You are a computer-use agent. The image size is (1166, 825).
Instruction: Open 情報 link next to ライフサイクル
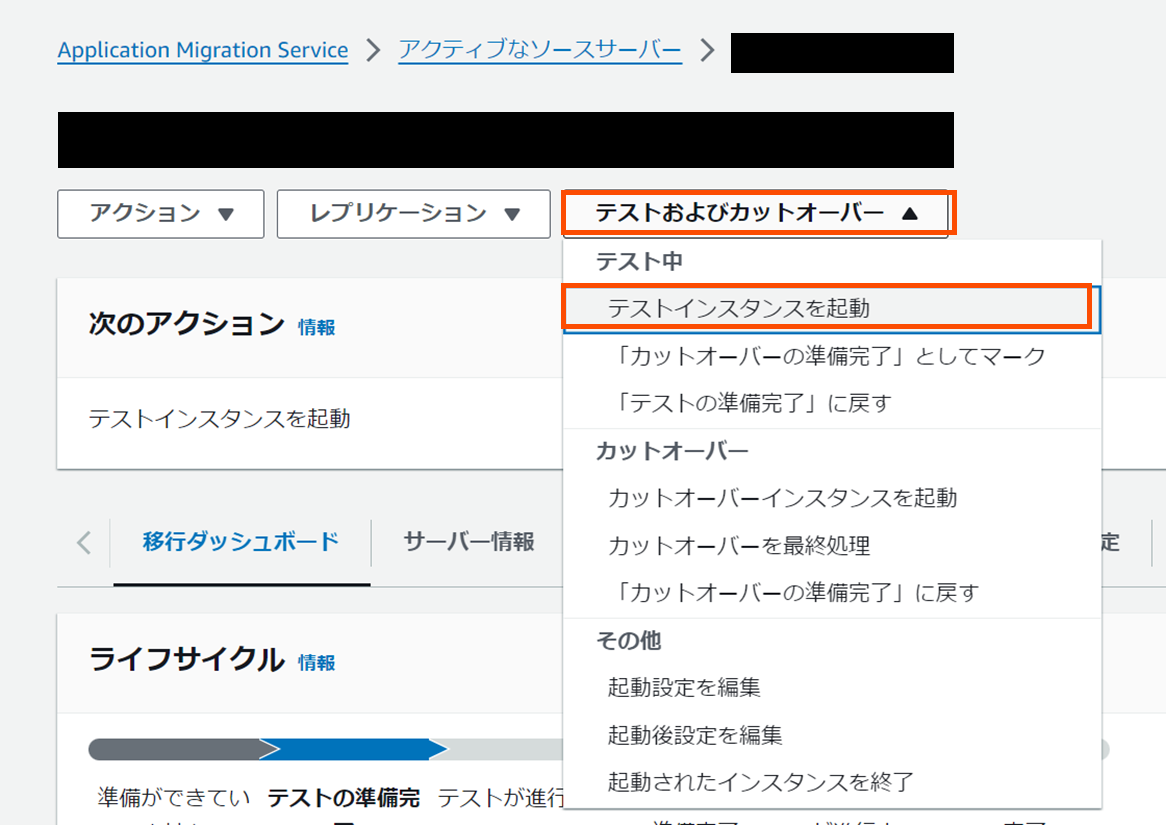[x=317, y=662]
